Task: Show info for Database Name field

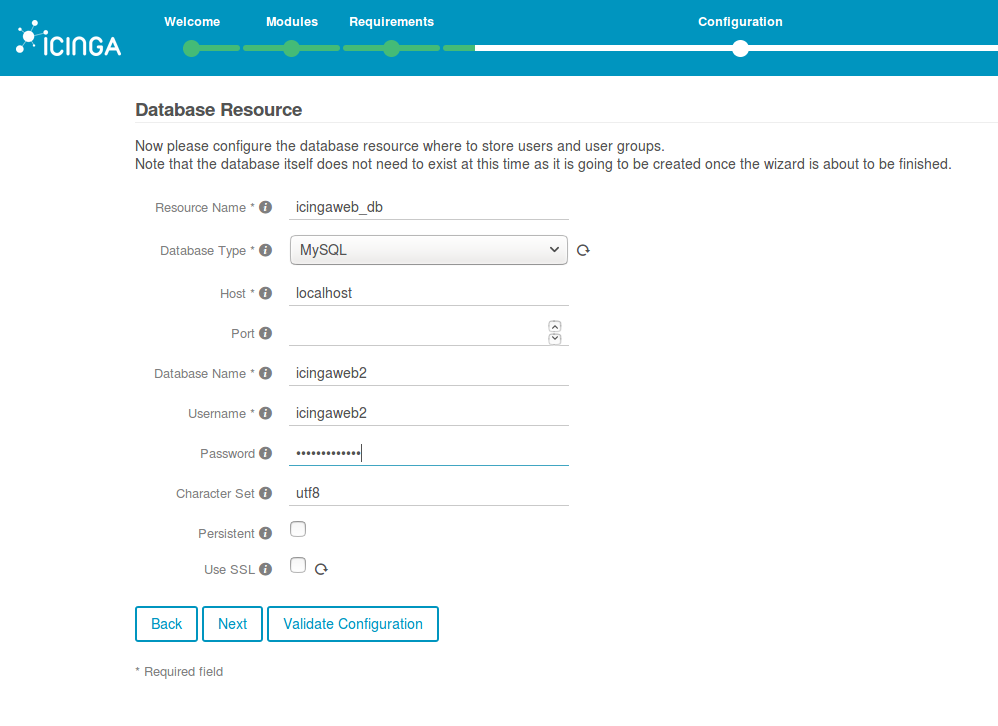Action: click(265, 373)
